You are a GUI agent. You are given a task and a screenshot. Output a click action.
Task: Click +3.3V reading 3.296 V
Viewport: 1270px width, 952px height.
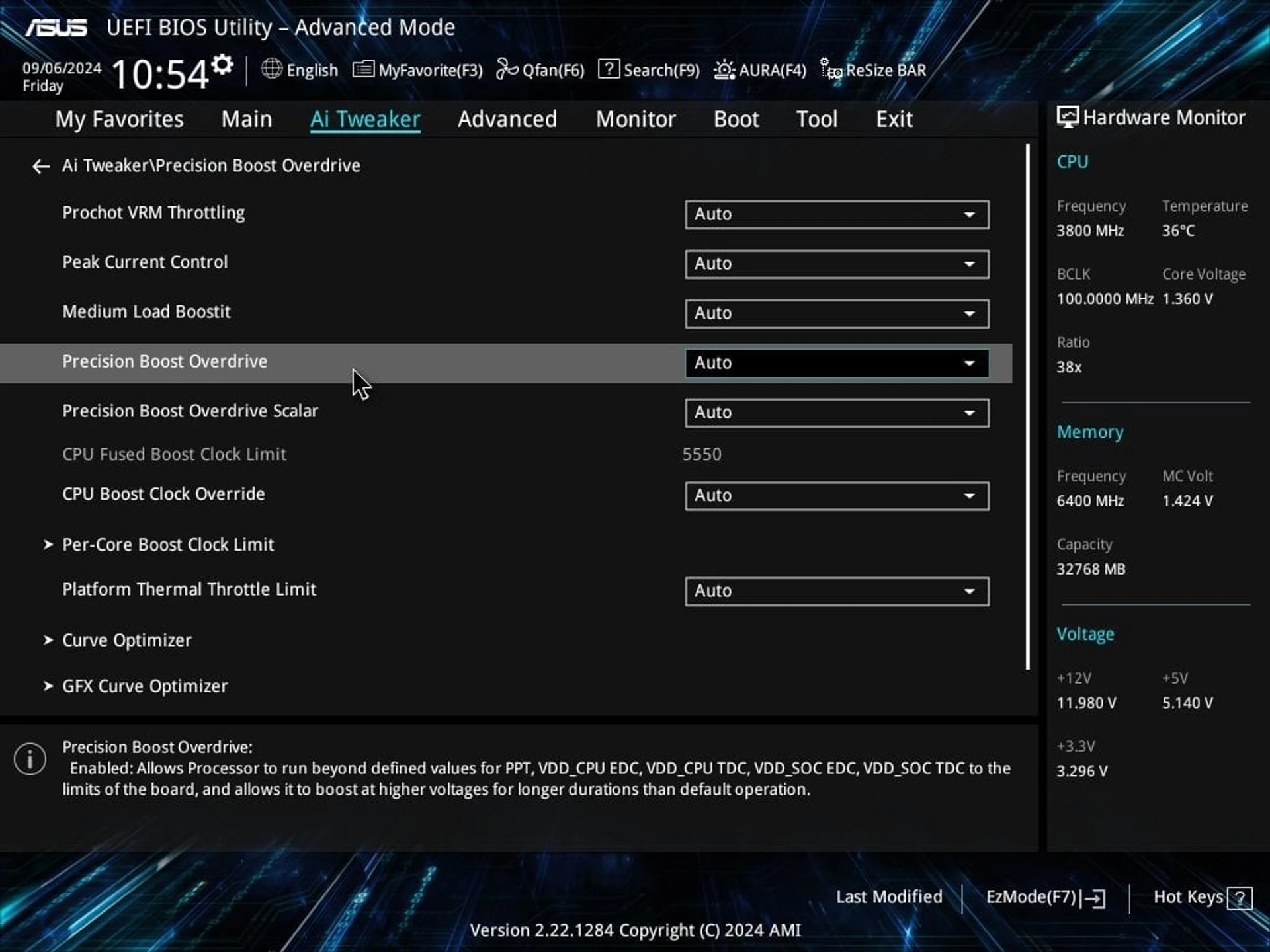1081,771
